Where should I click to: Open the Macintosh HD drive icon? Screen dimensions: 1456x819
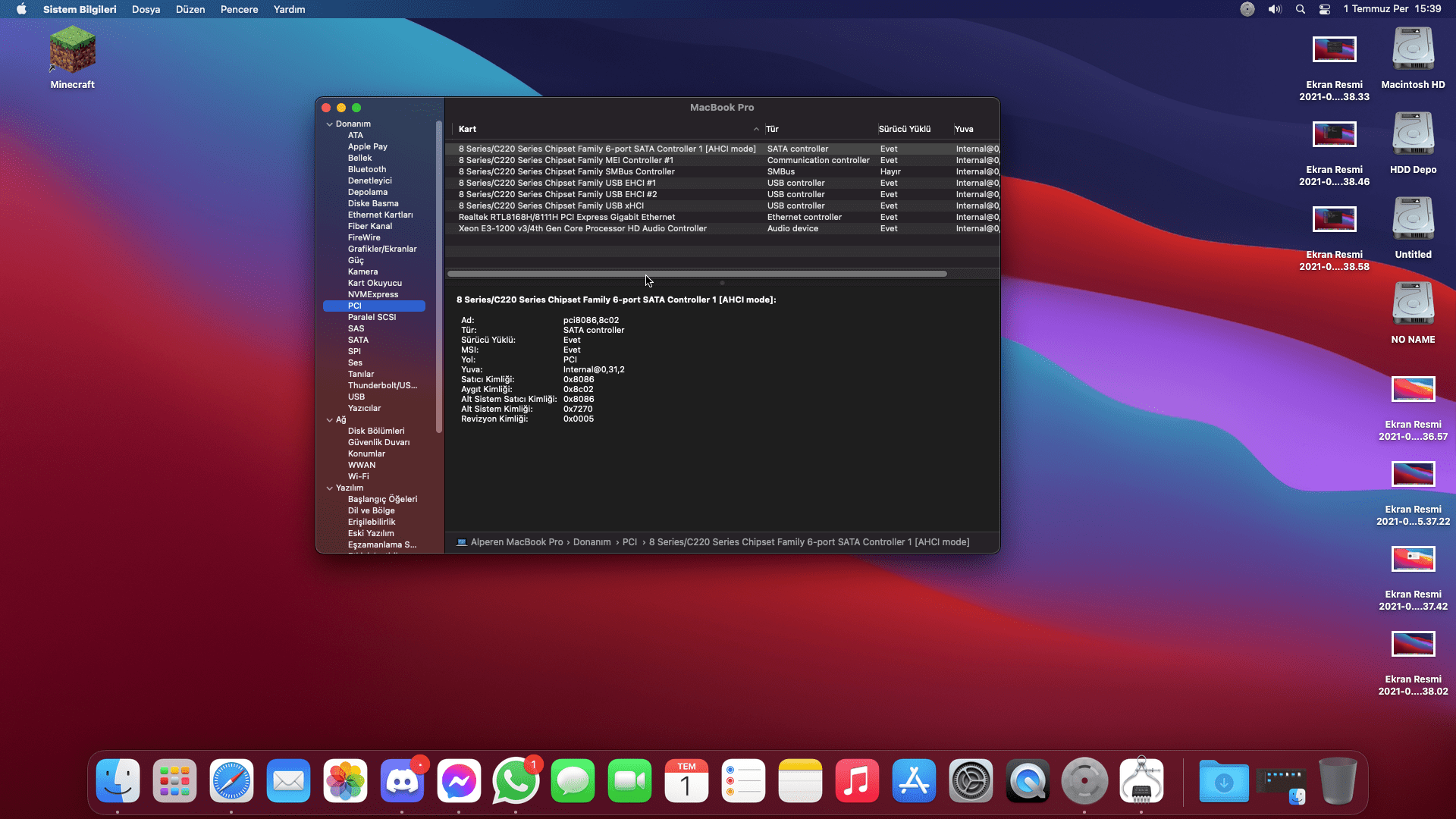1413,51
